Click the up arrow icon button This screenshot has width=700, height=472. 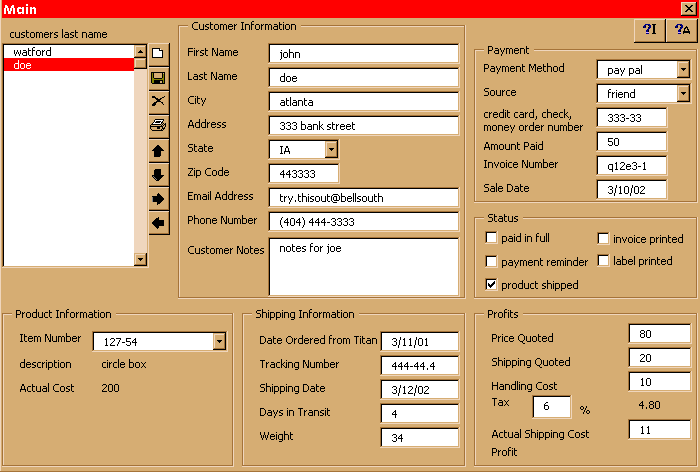point(158,150)
